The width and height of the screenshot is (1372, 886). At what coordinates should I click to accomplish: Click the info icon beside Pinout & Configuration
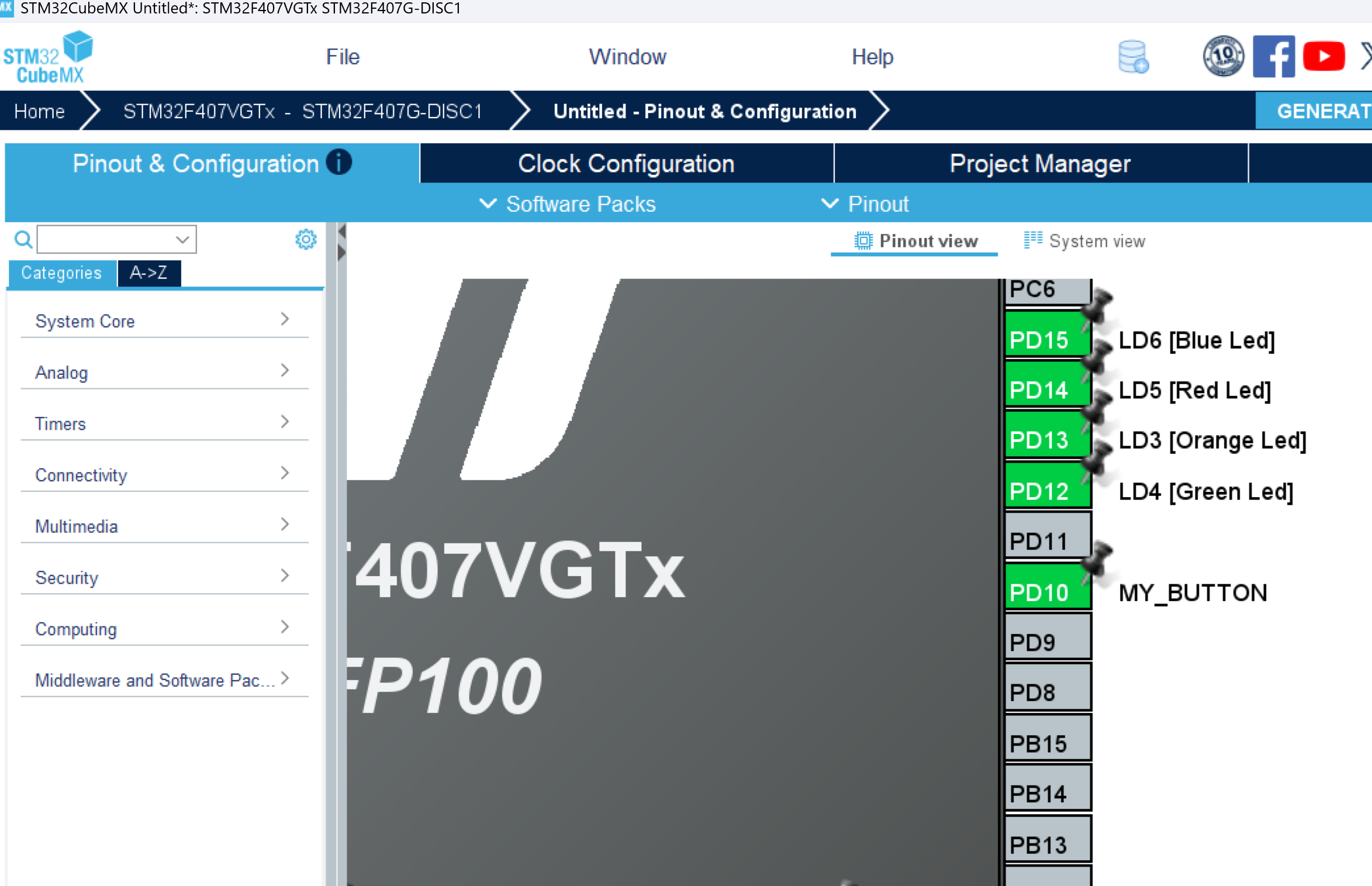[x=339, y=162]
